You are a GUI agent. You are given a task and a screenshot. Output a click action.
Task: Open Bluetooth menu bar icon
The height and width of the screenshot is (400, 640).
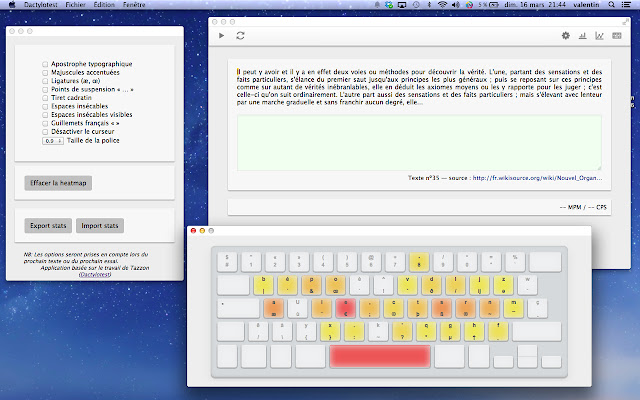coord(429,4)
